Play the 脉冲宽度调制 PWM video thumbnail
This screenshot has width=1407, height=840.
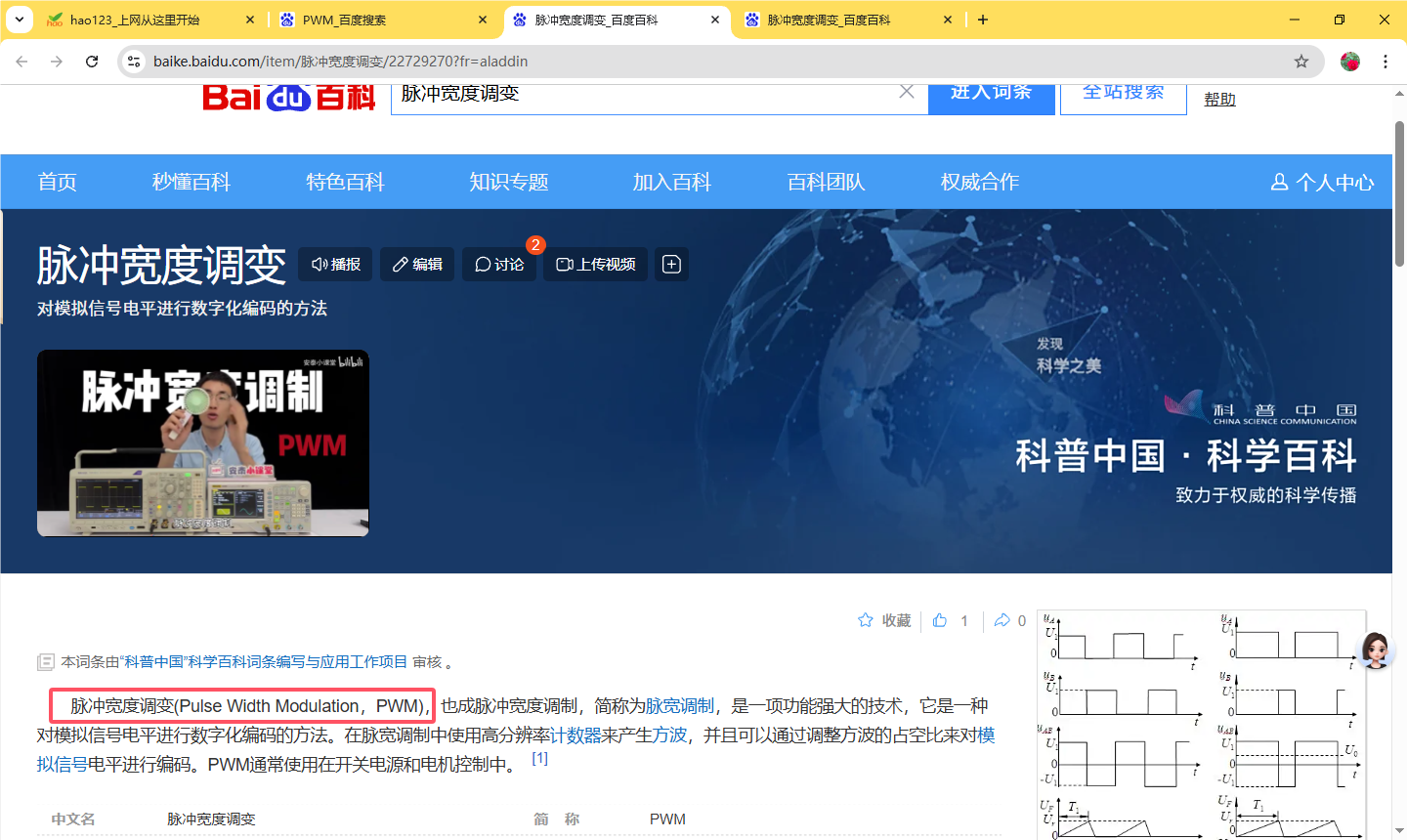point(203,443)
